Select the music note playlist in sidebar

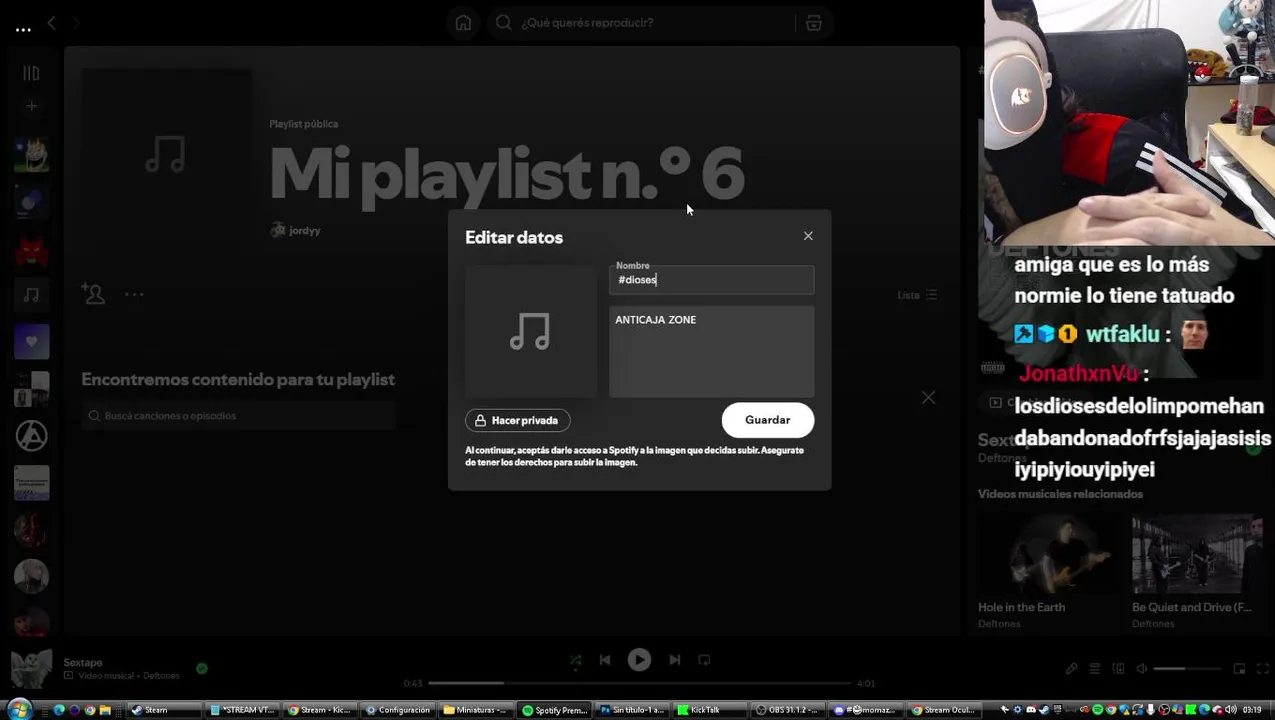coord(31,295)
